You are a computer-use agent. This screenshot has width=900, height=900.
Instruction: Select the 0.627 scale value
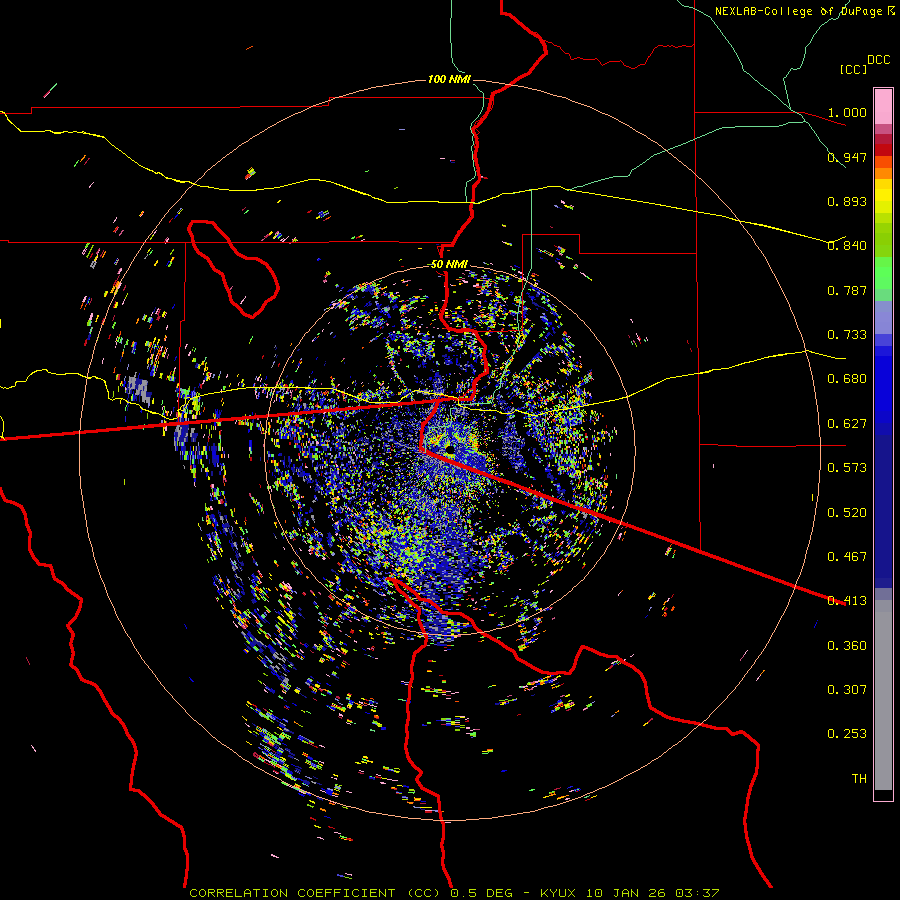[847, 424]
